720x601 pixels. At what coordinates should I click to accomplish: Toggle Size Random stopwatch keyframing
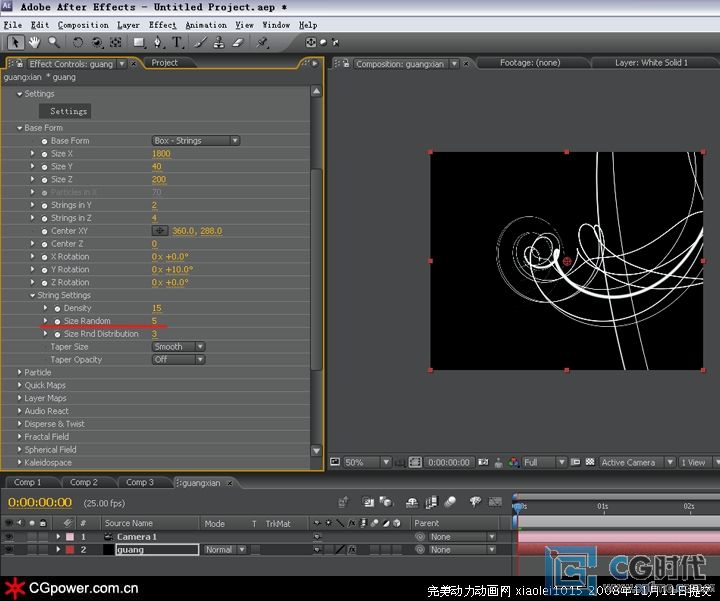(57, 321)
